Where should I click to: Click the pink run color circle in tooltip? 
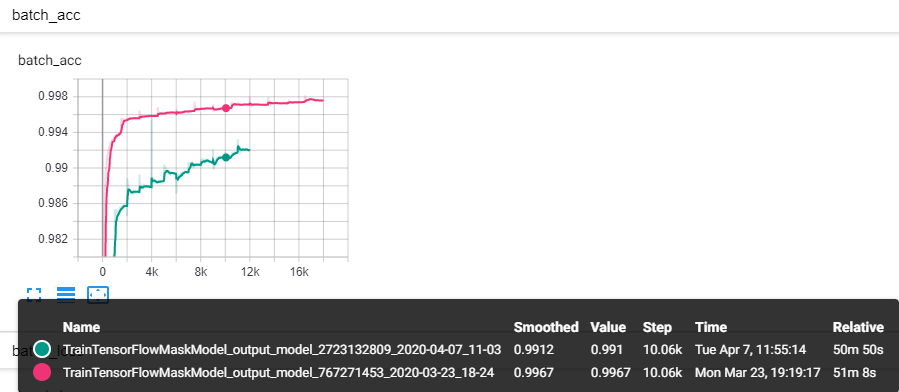[42, 373]
